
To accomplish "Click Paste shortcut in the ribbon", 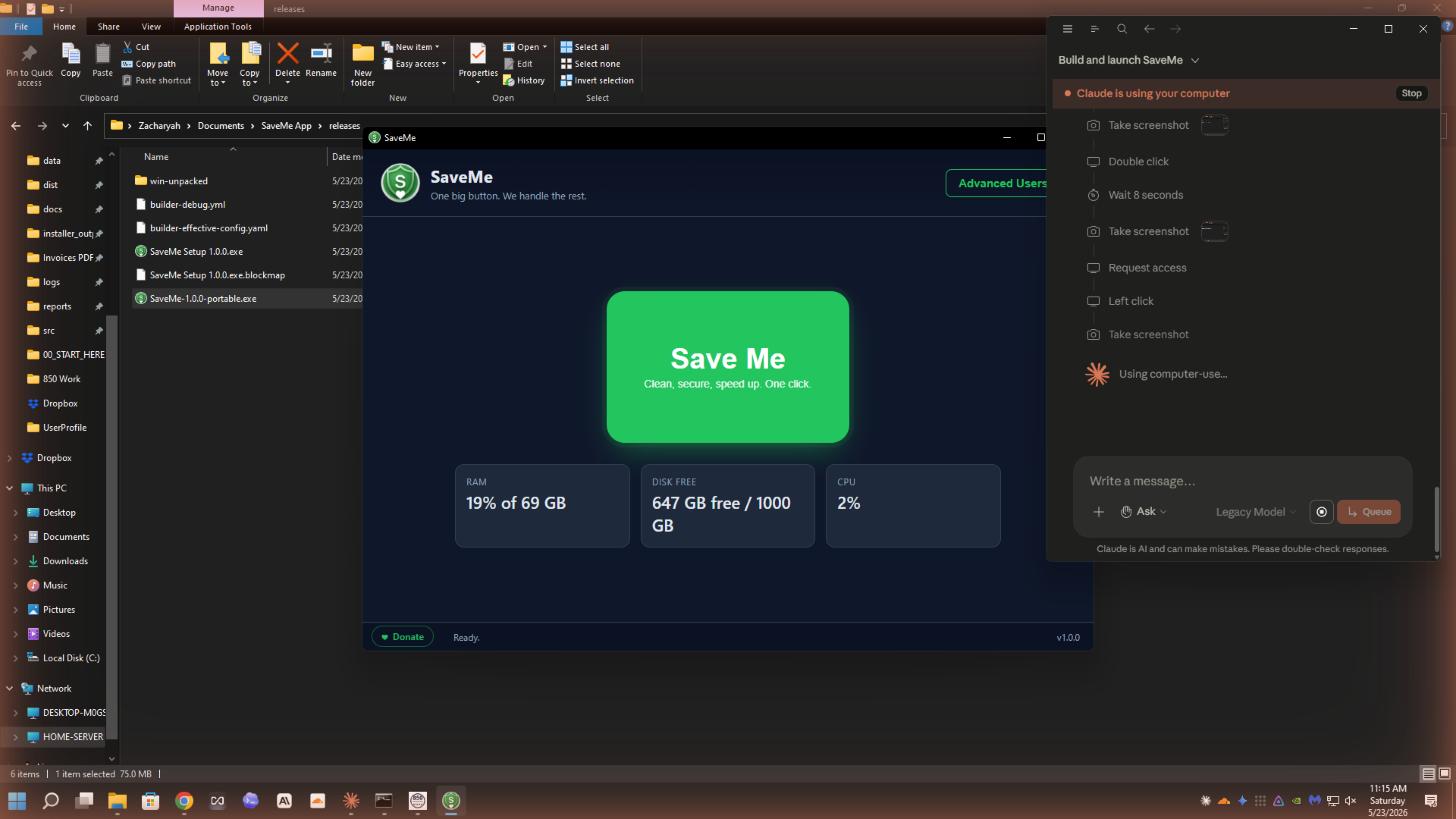I will 156,81.
